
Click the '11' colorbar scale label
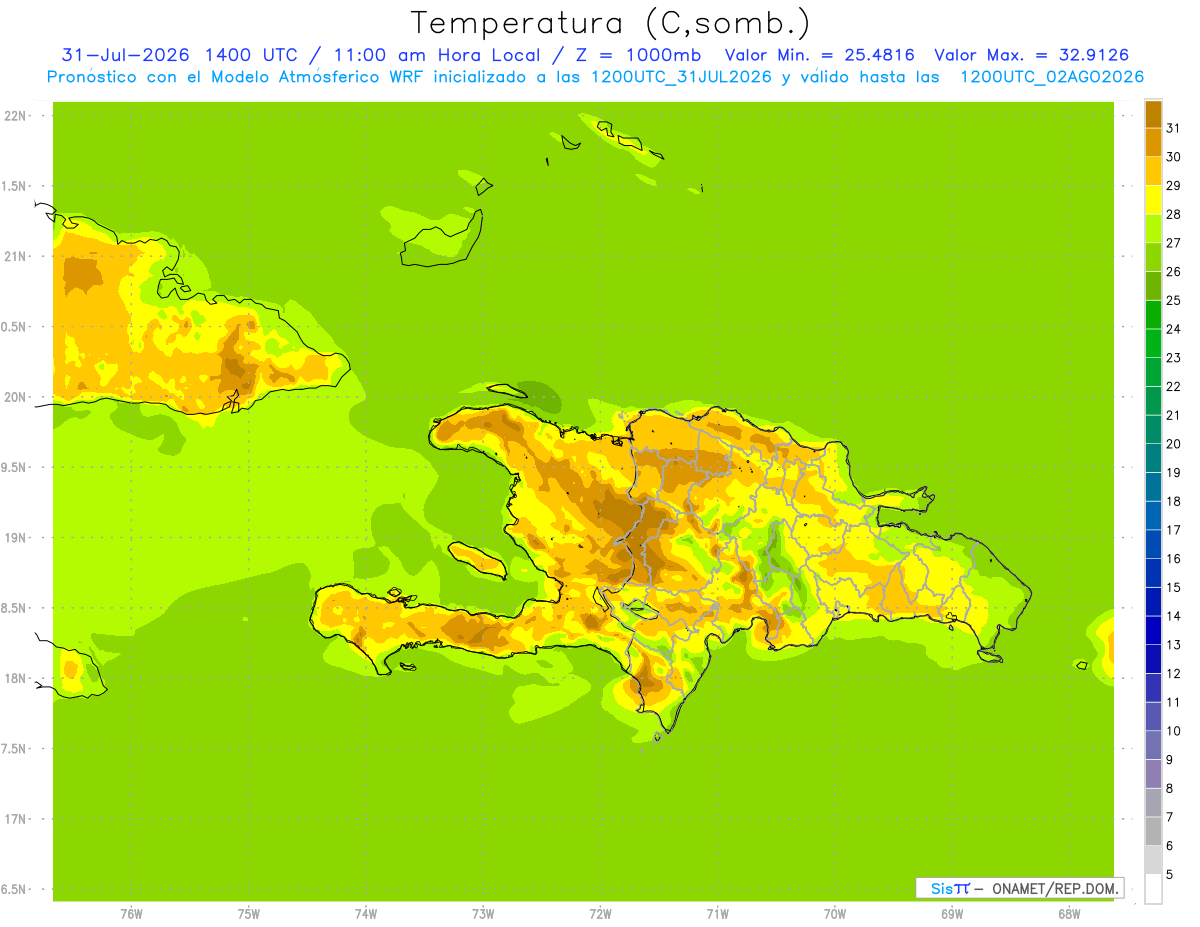[1173, 702]
